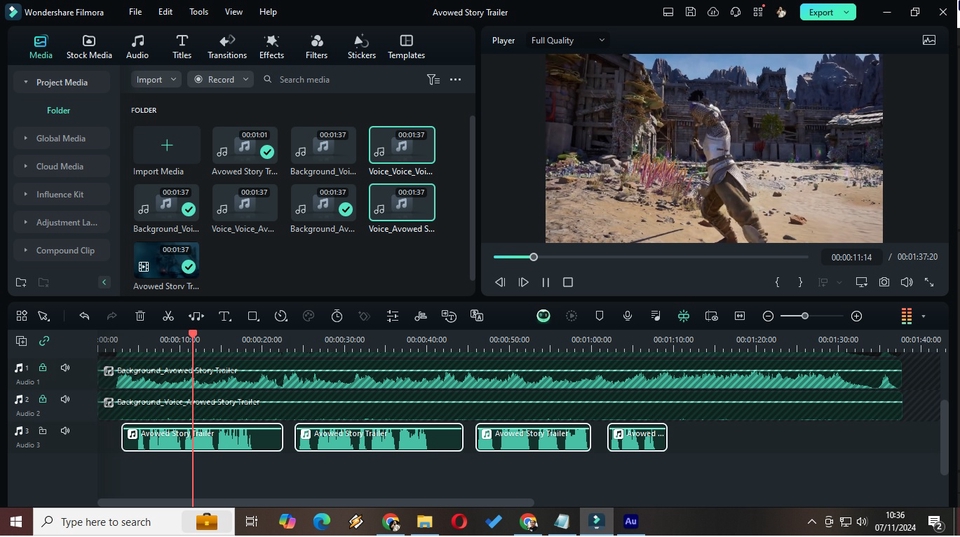Open the Full Quality playback dropdown
Screen dimensions: 960x537
(567, 41)
